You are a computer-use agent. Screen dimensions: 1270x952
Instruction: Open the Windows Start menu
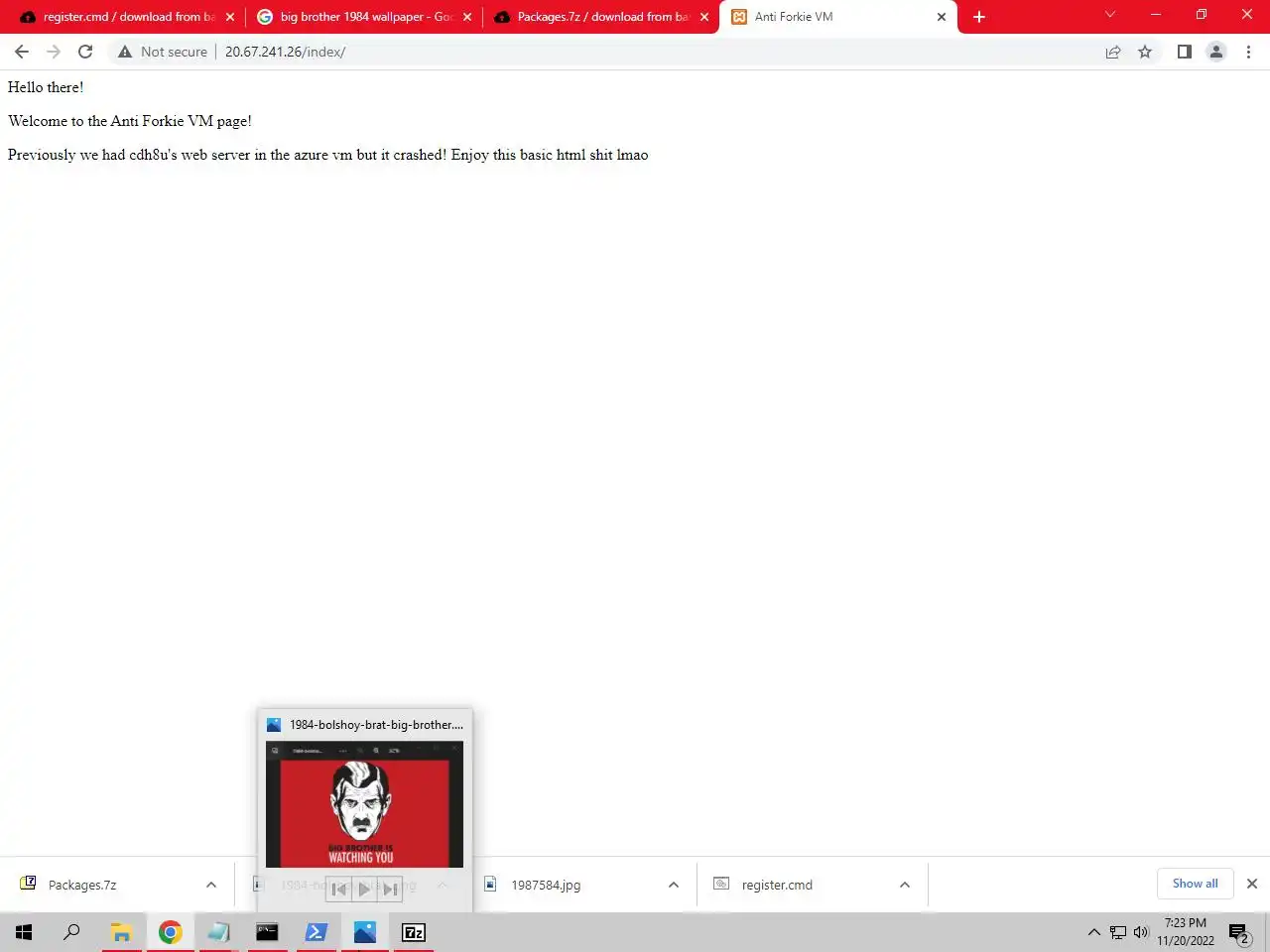coord(24,932)
